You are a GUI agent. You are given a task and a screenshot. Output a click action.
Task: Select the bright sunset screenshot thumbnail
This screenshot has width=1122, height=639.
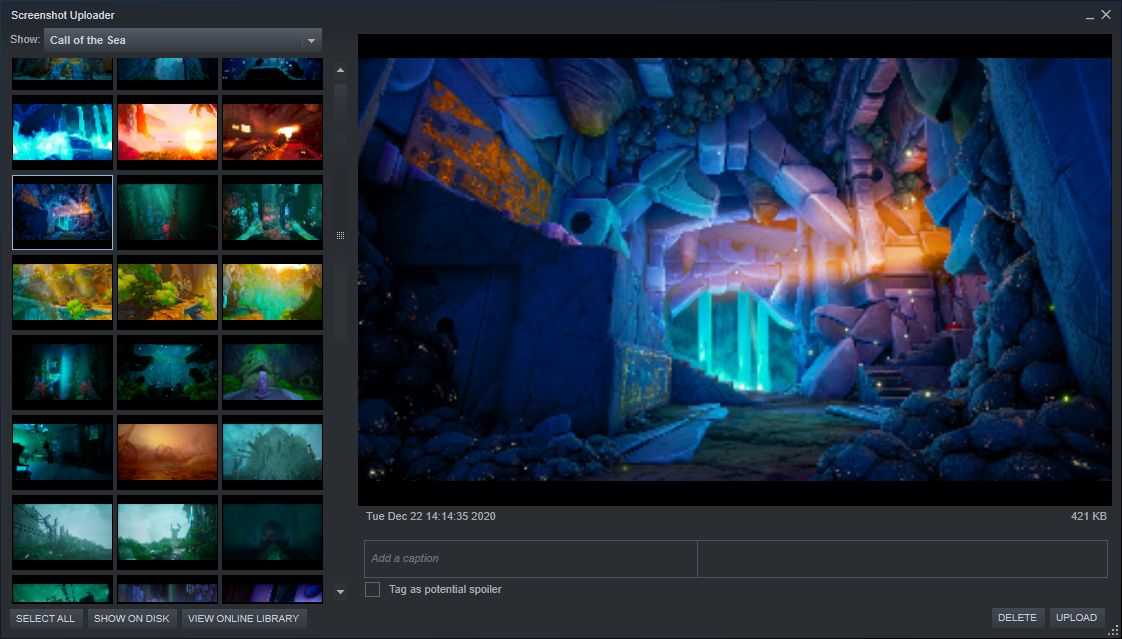click(167, 132)
